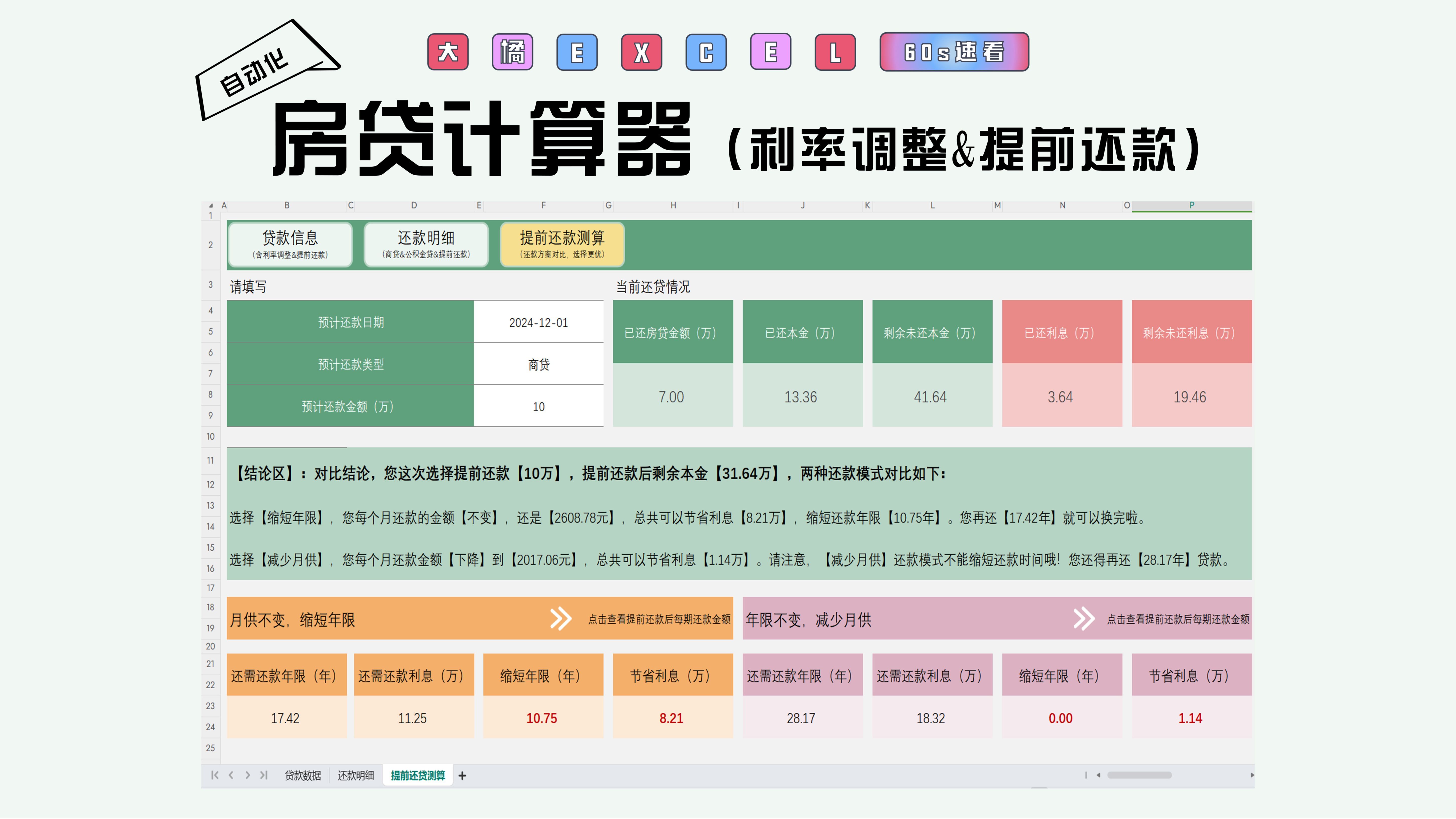Select 预计还款金额 cell with value 10

coord(539,406)
